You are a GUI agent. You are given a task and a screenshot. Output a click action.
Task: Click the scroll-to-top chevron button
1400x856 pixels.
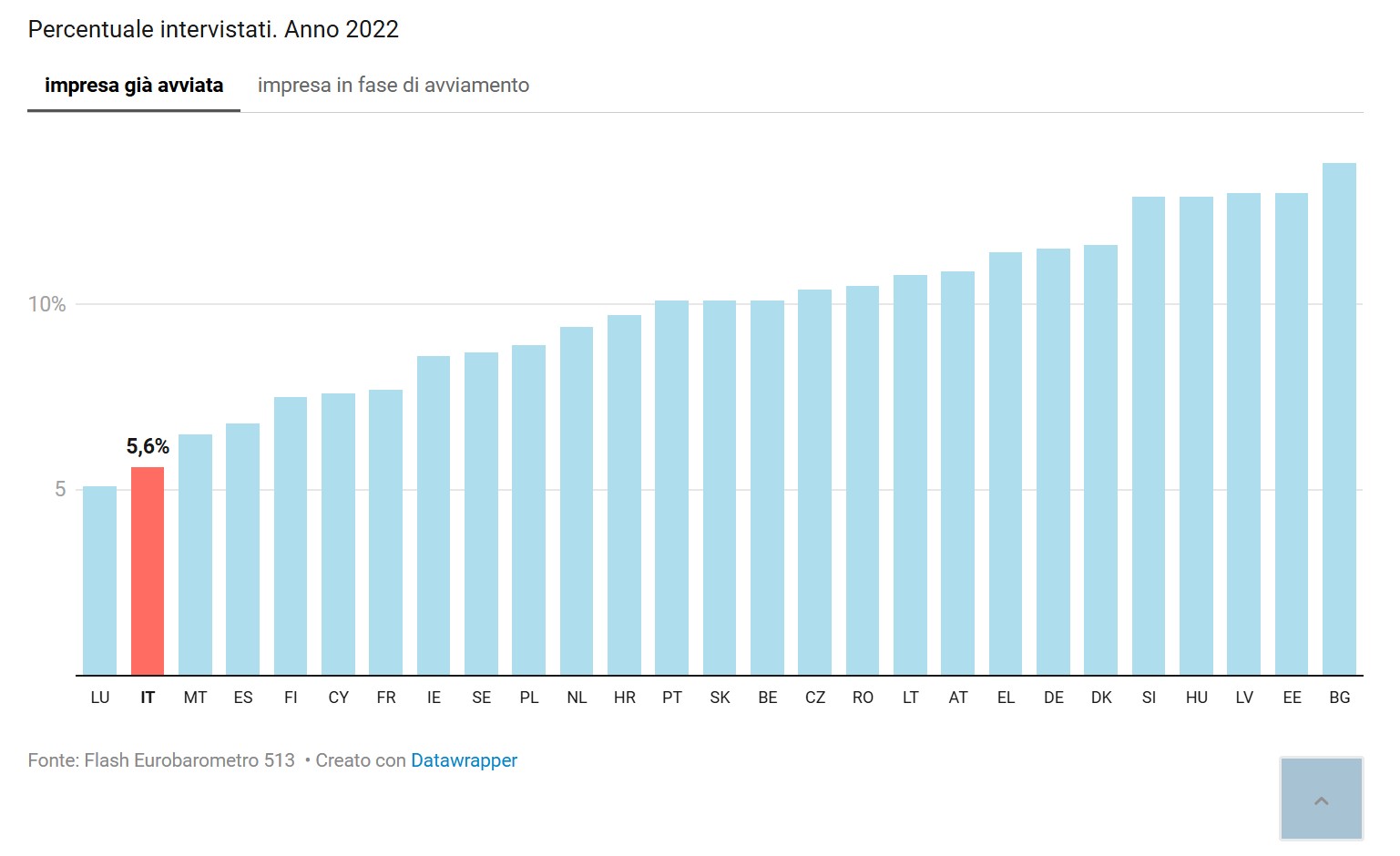click(x=1321, y=799)
